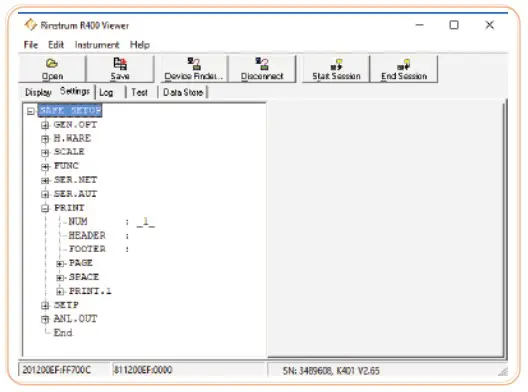Minimize the Rinstrum R400 Viewer window

click(x=419, y=25)
